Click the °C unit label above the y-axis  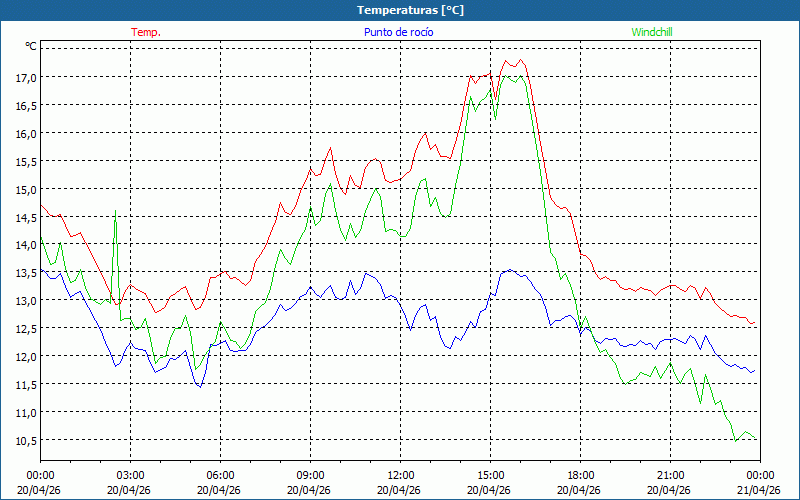point(31,46)
